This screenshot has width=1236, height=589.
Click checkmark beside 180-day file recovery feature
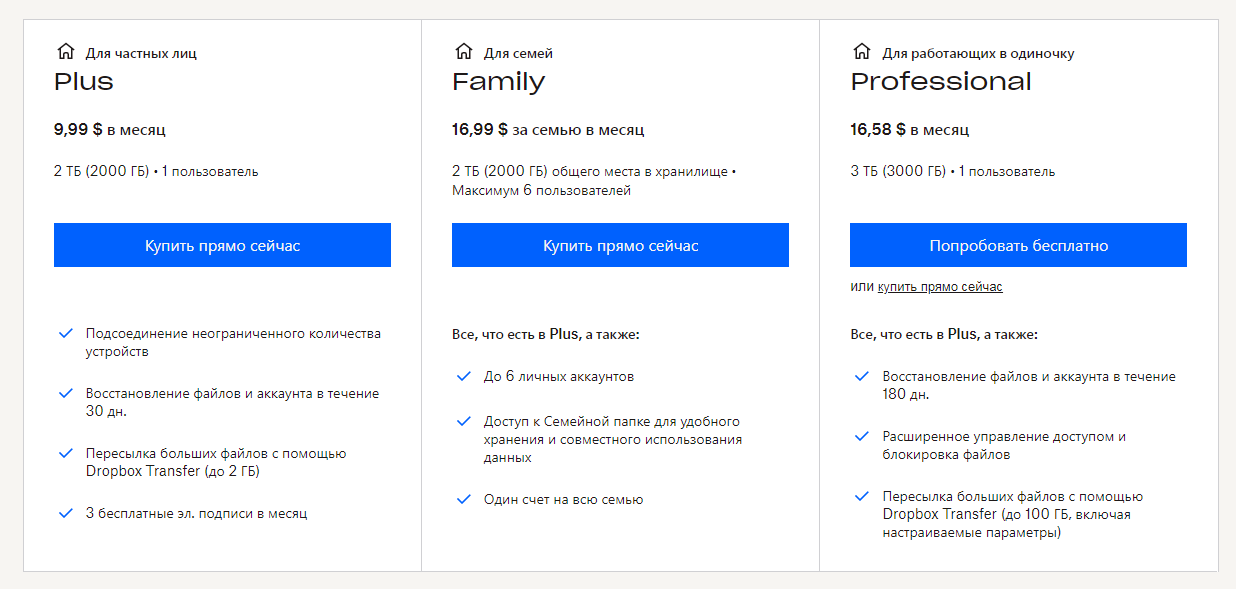(x=862, y=377)
